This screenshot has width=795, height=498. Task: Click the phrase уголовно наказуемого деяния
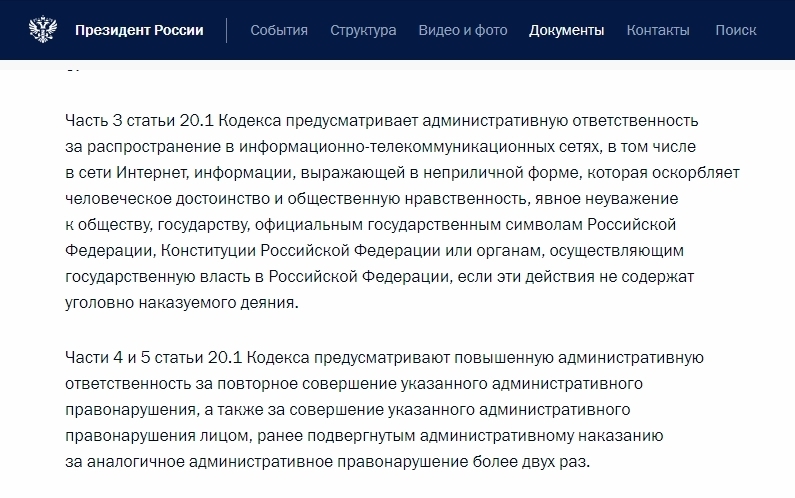pos(182,302)
